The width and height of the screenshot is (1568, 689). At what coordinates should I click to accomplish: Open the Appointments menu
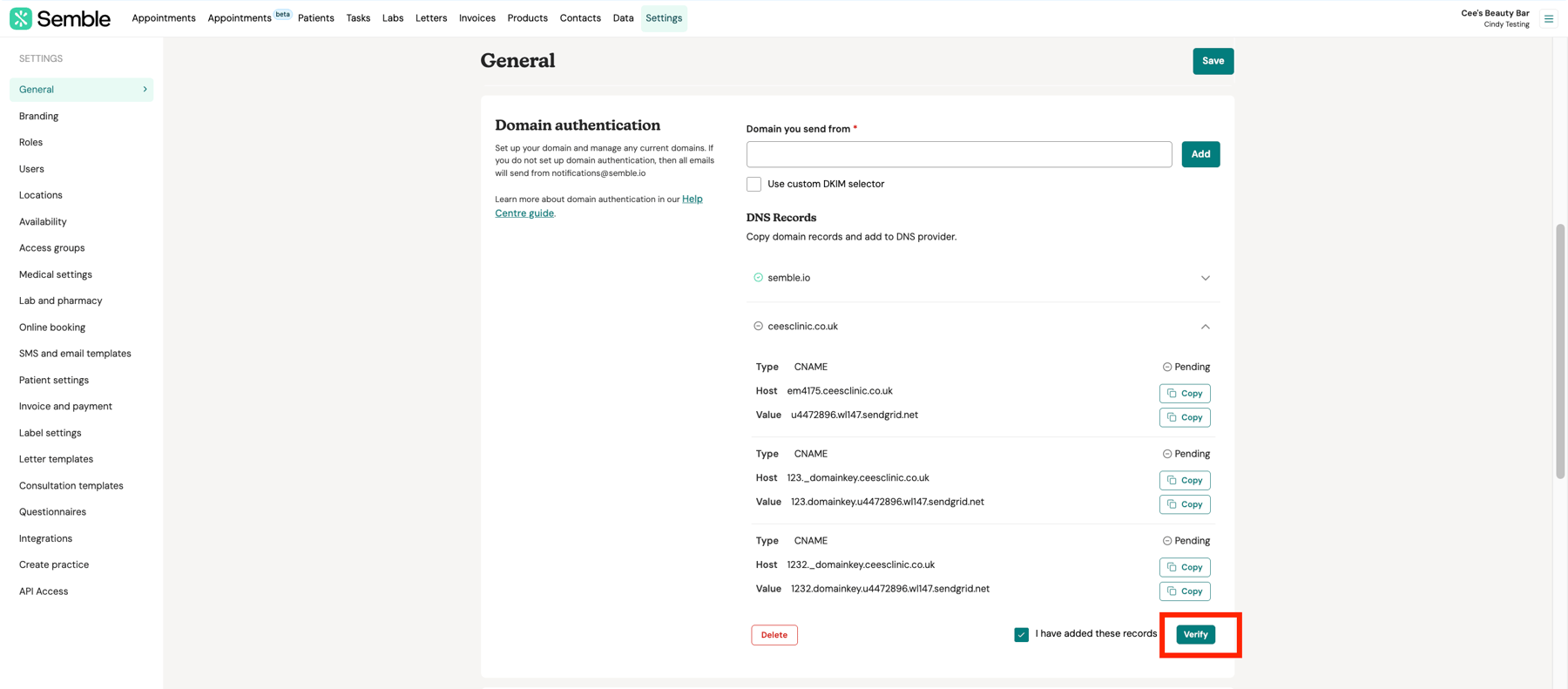pos(164,18)
